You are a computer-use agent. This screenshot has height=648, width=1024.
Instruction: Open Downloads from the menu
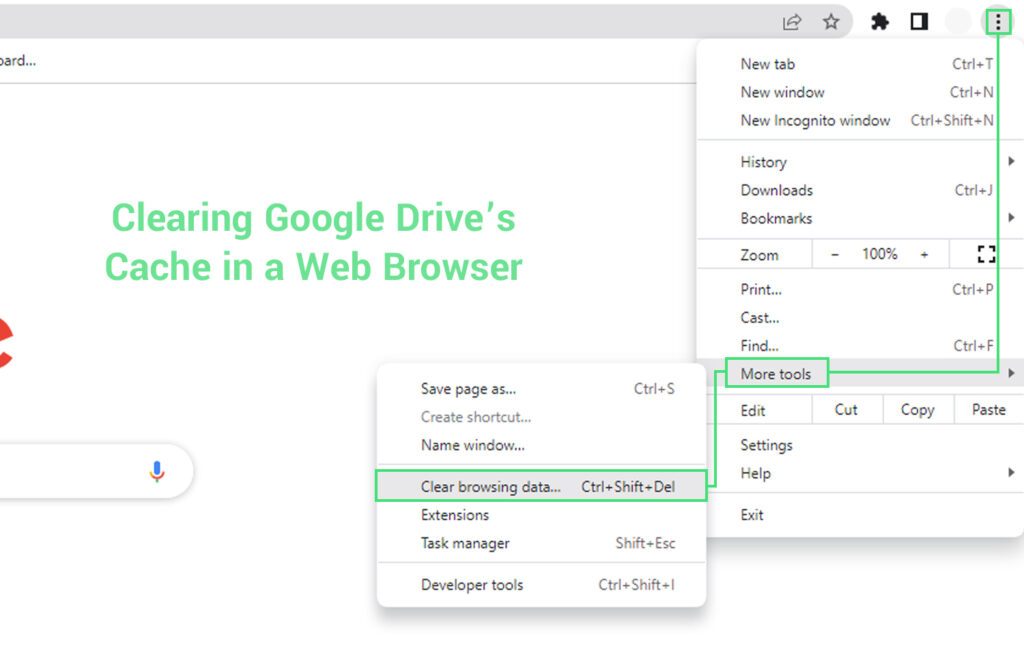click(860, 190)
